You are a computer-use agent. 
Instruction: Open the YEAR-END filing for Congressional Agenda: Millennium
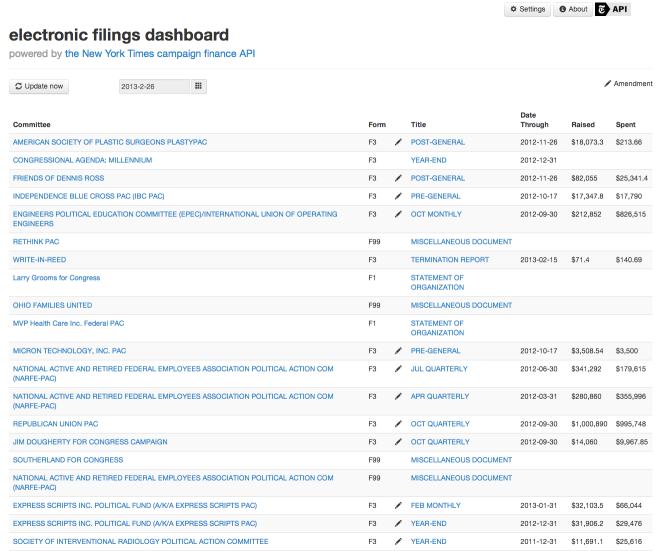click(428, 160)
